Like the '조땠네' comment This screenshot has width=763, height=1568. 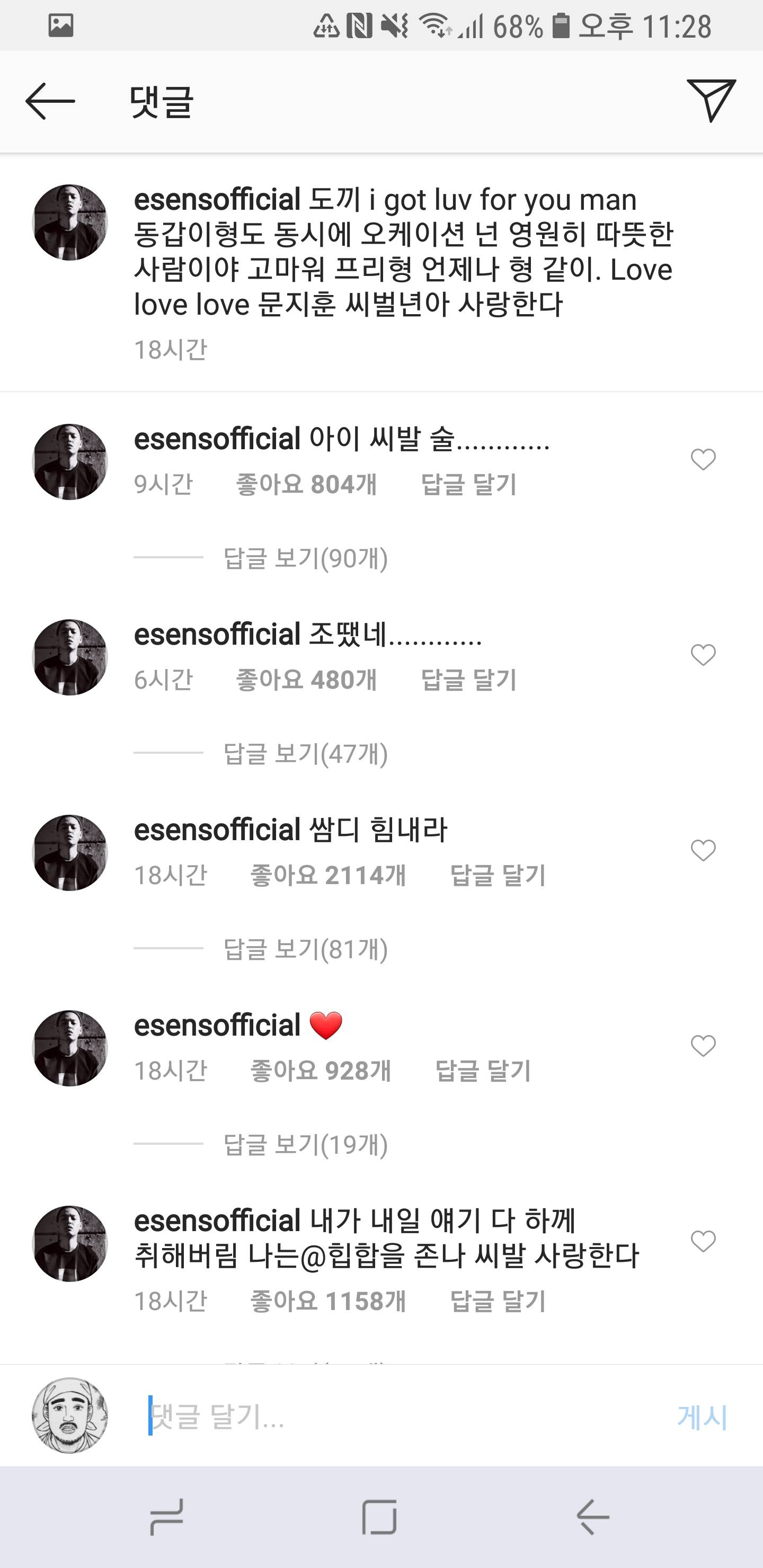(703, 655)
